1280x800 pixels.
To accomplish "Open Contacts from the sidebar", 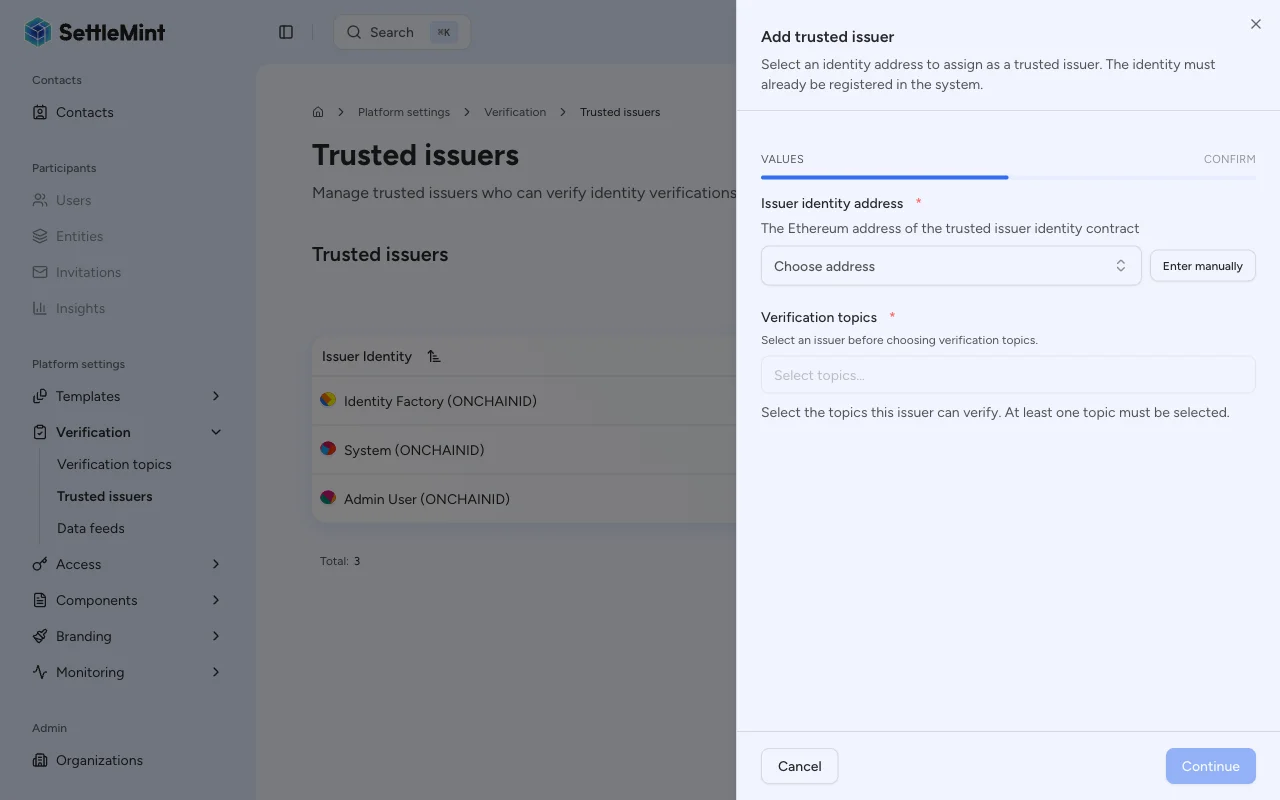I will click(85, 112).
